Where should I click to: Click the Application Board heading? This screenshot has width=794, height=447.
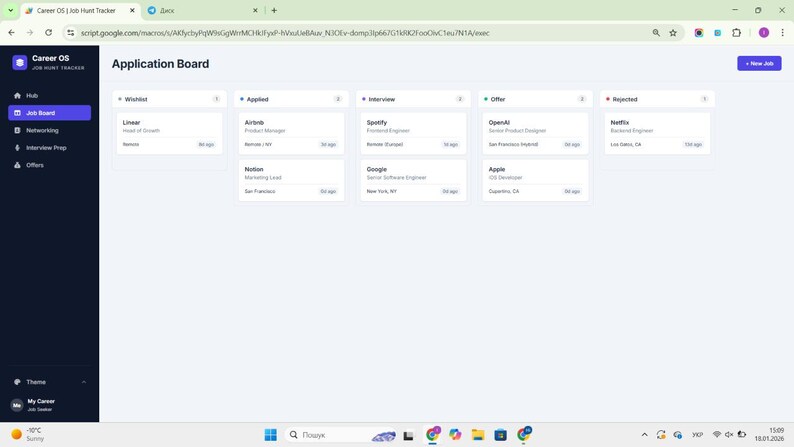click(x=161, y=64)
